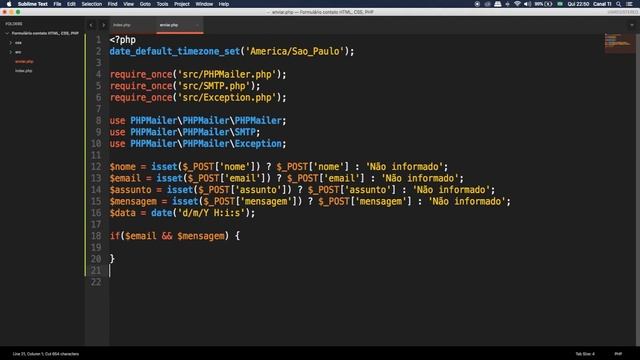Open the Tab Size selector in status bar
The width and height of the screenshot is (640, 360).
[x=585, y=354]
